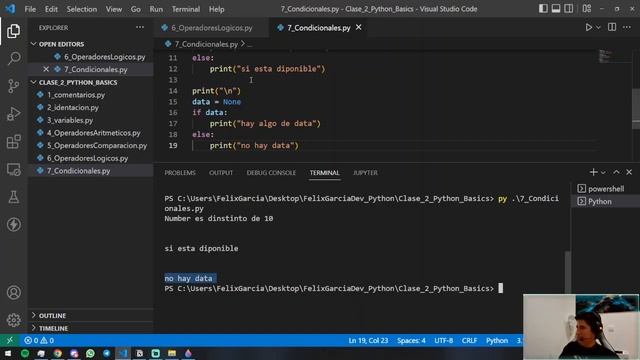Open the Search view in activity bar

tap(13, 59)
